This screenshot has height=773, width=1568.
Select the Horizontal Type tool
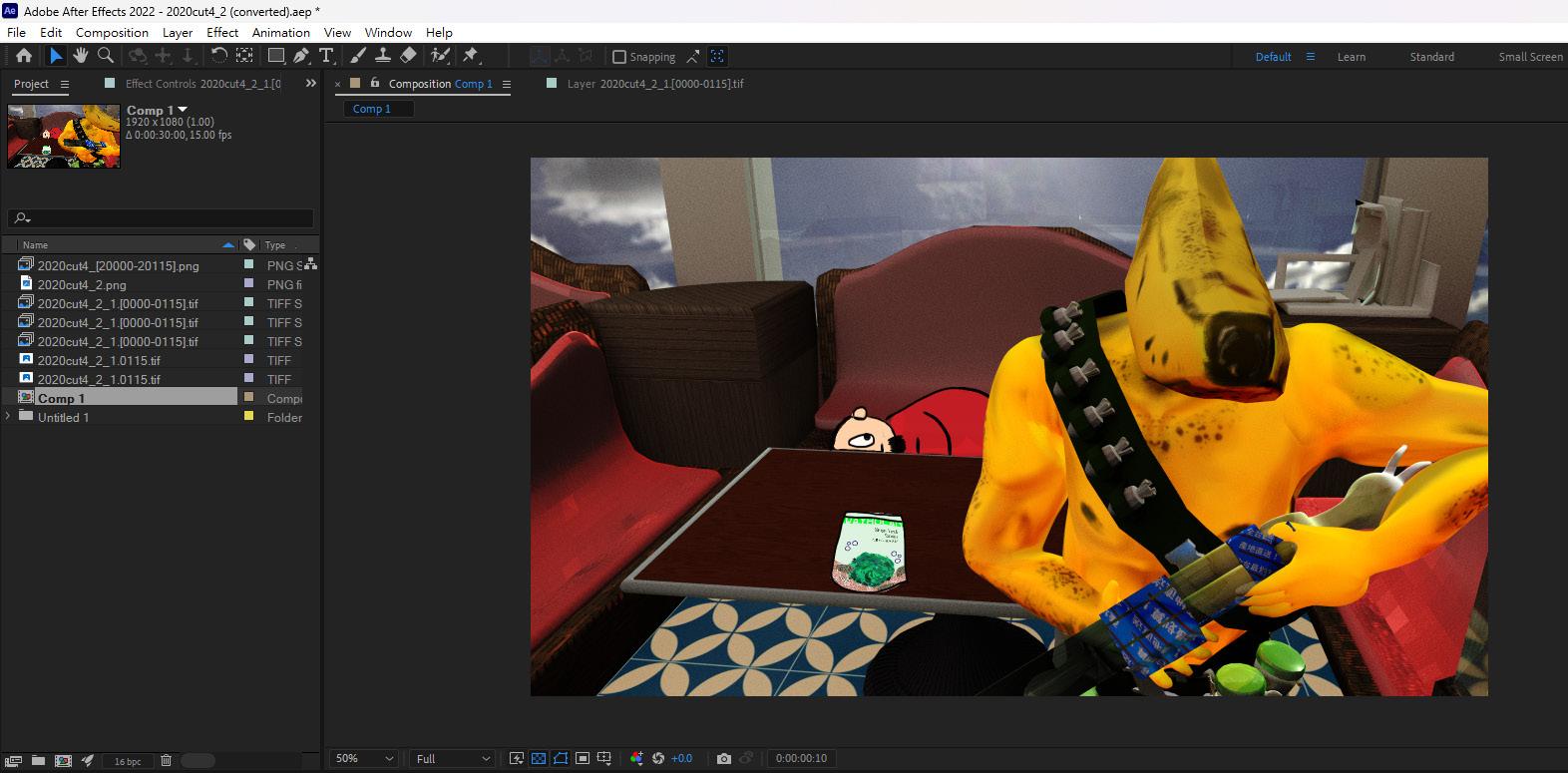[326, 56]
